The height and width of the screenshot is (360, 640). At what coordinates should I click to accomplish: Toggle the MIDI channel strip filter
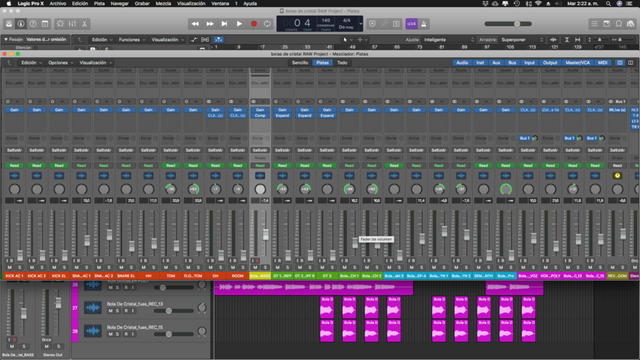[x=602, y=62]
